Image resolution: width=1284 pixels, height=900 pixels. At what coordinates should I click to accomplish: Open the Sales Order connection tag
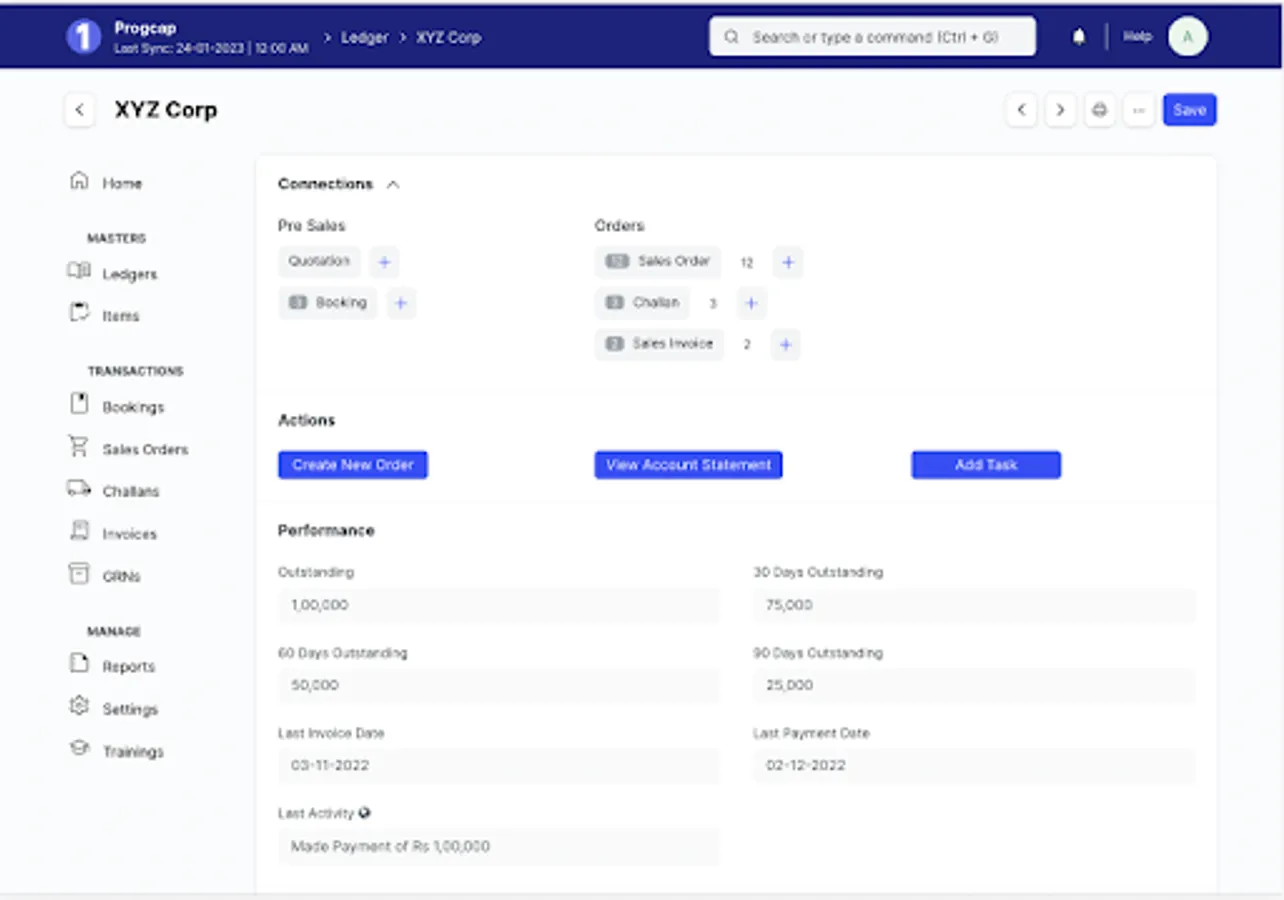[658, 261]
